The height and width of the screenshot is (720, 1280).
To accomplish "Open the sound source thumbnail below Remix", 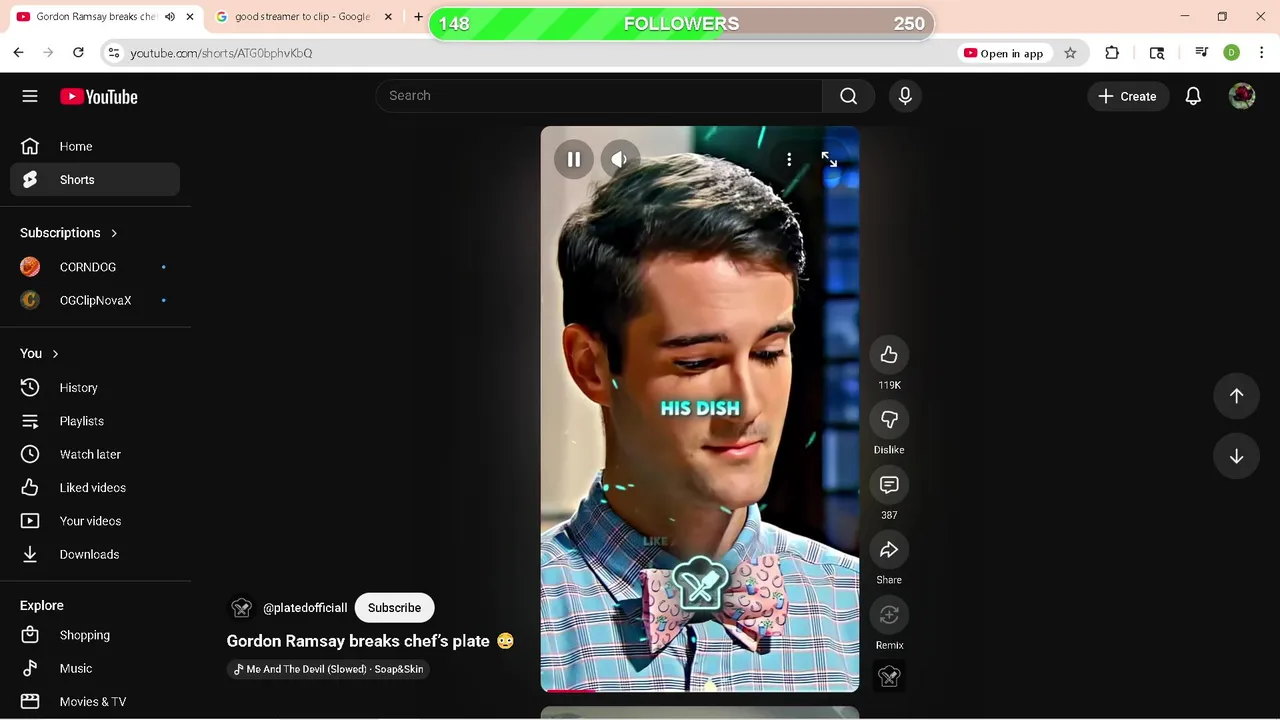I will click(x=889, y=677).
